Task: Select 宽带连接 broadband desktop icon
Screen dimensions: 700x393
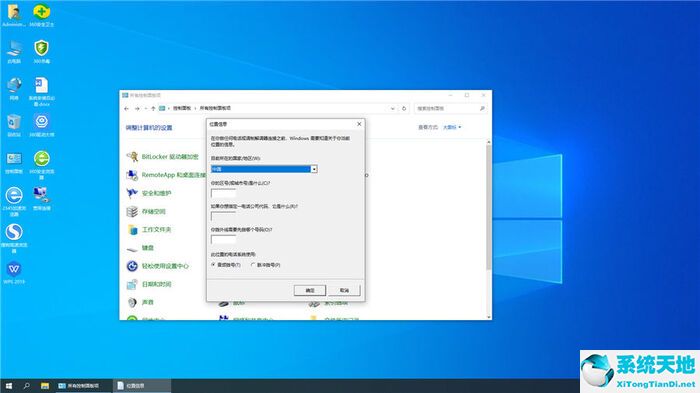Action: [x=42, y=199]
